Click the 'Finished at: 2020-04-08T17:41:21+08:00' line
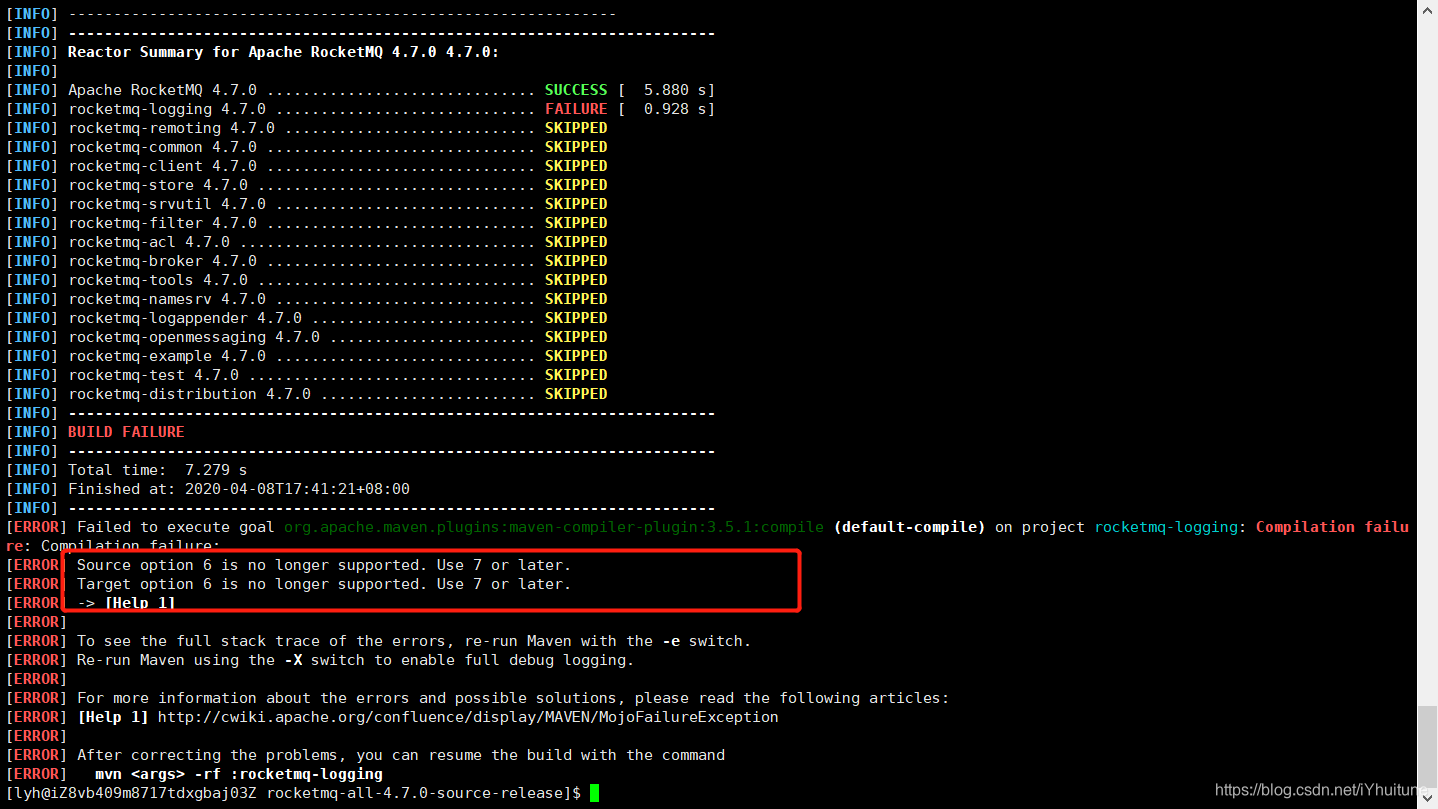 tap(208, 489)
